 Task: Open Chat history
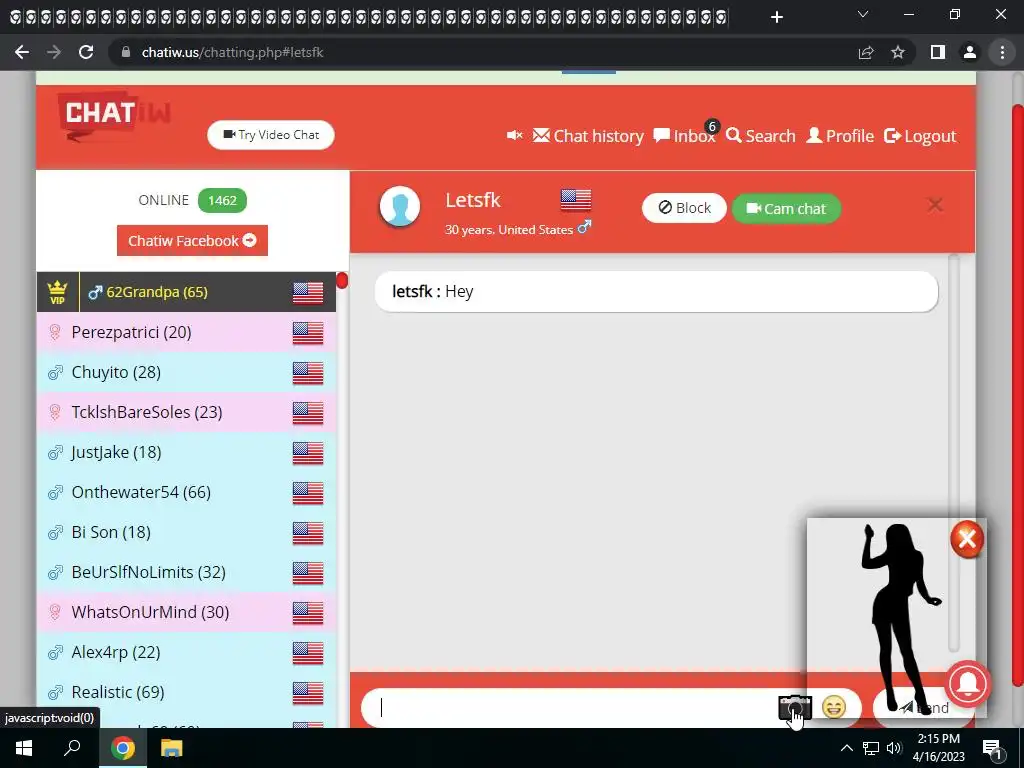(x=588, y=136)
